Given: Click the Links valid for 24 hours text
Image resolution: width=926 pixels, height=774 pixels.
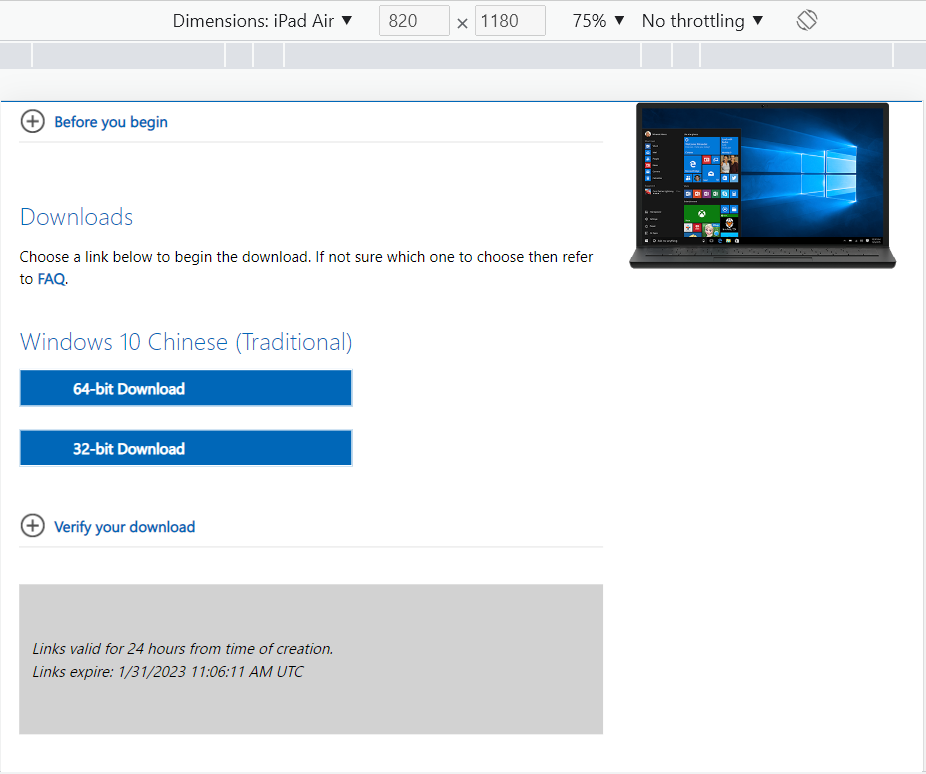Looking at the screenshot, I should tap(183, 649).
